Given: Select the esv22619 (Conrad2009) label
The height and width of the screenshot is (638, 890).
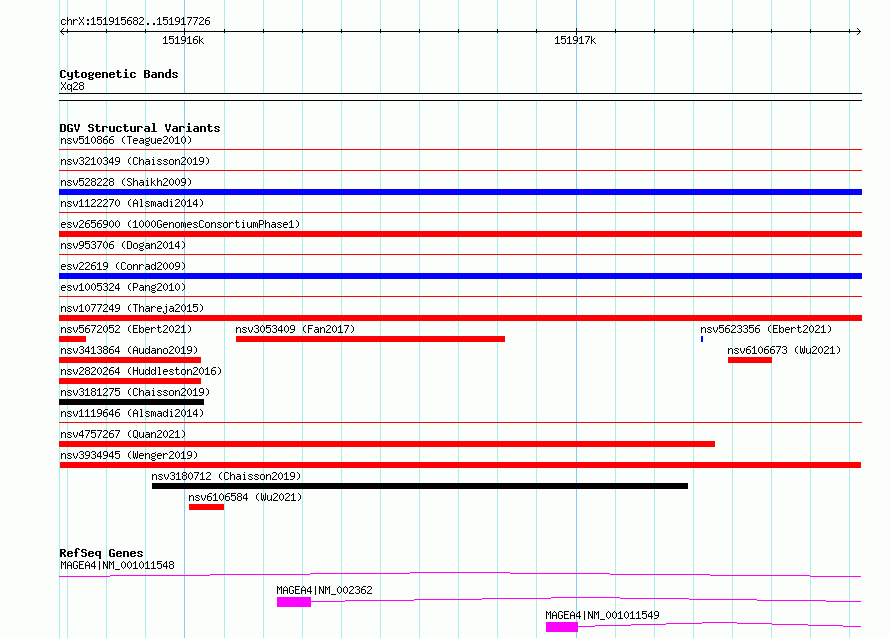Looking at the screenshot, I should (123, 266).
